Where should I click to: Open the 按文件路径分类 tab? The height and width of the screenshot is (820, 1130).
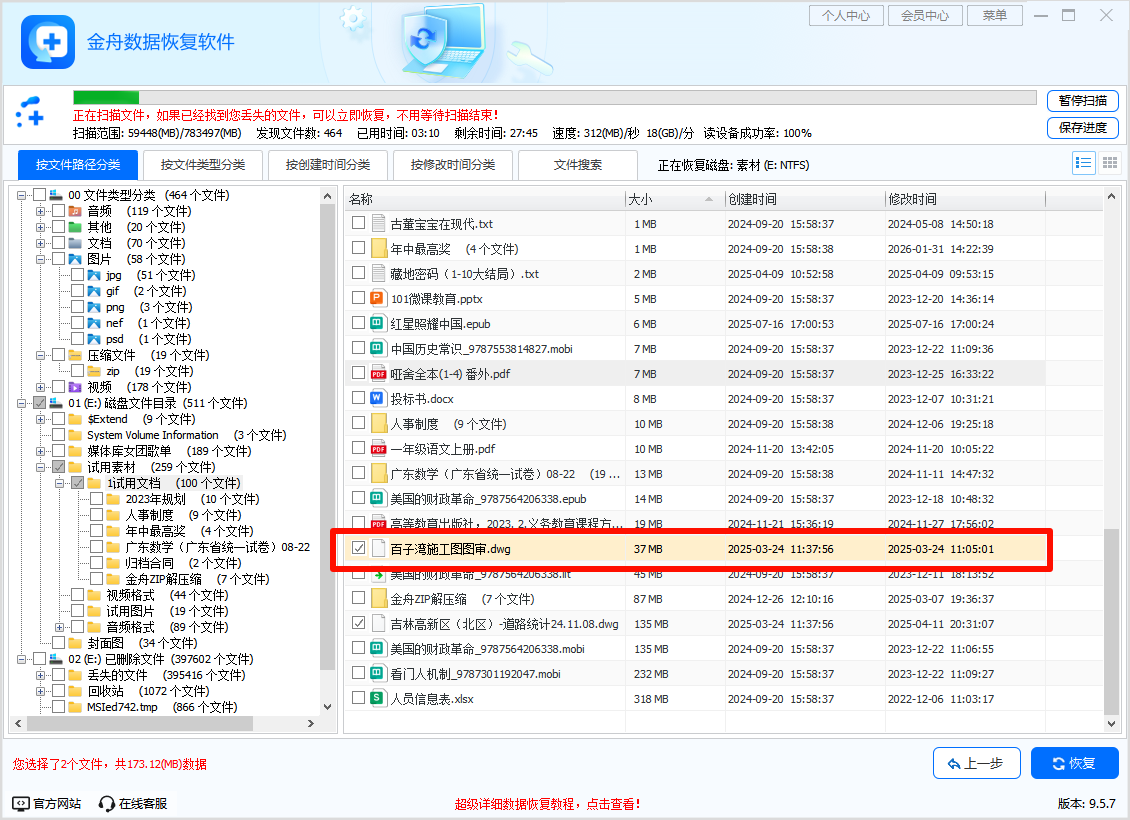pyautogui.click(x=78, y=165)
